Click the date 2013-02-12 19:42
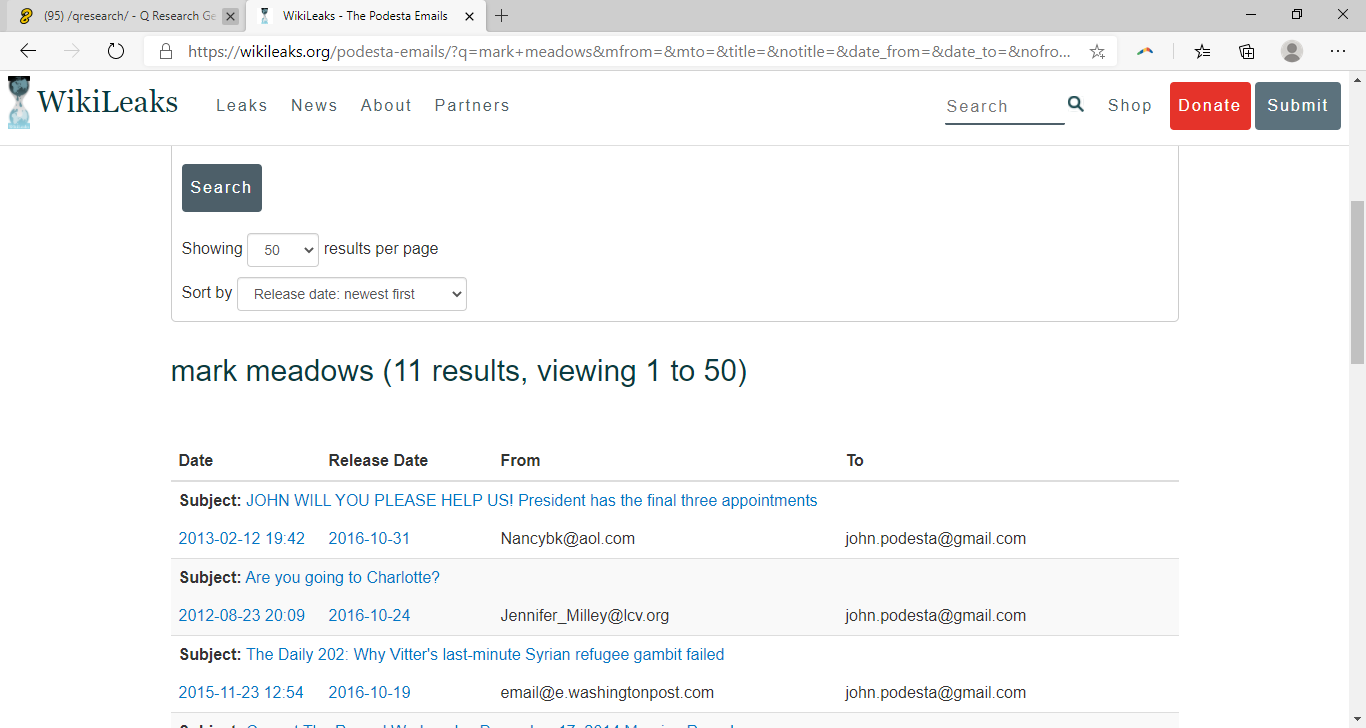 coord(242,538)
